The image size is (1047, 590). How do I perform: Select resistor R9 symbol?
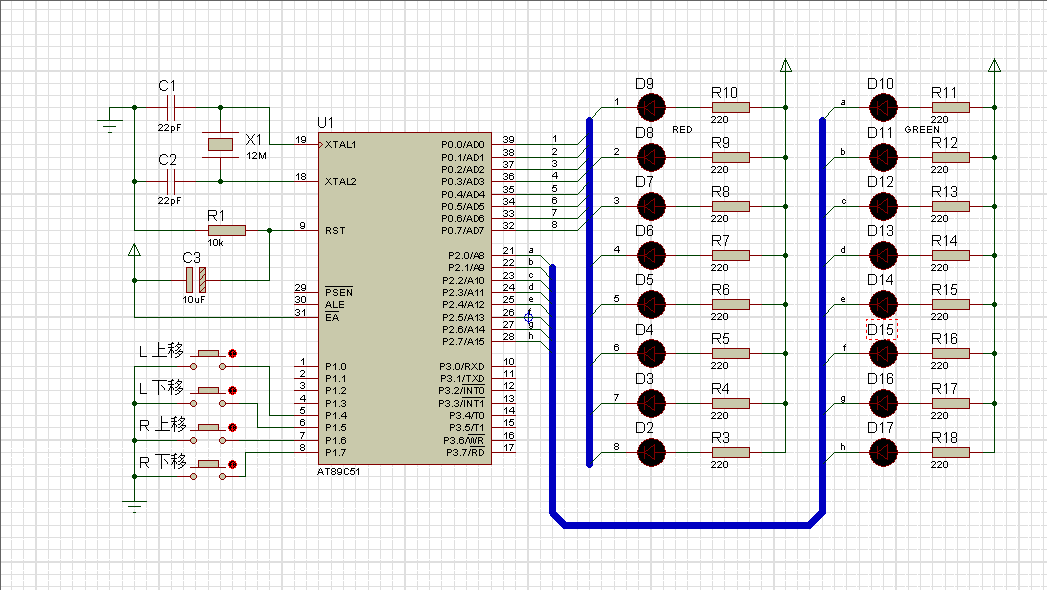coord(730,158)
